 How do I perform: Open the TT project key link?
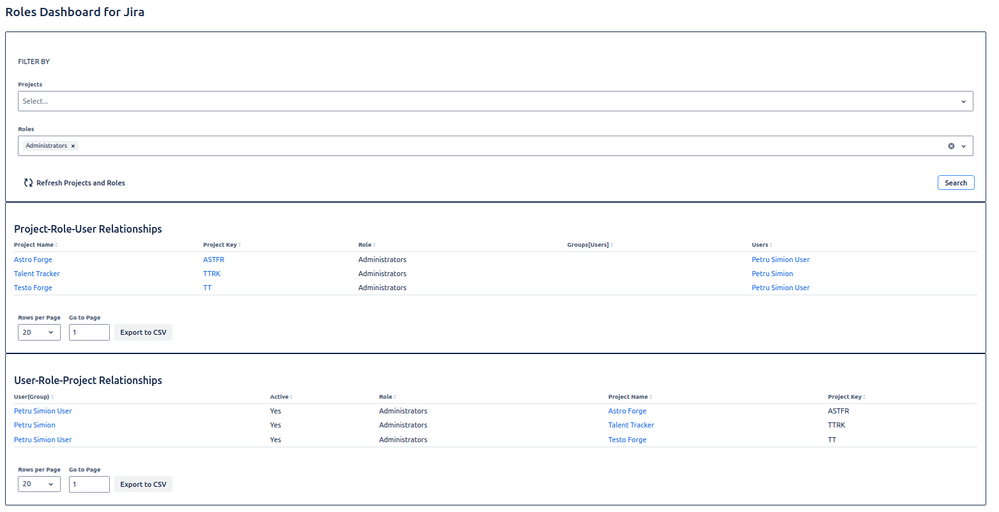click(207, 288)
